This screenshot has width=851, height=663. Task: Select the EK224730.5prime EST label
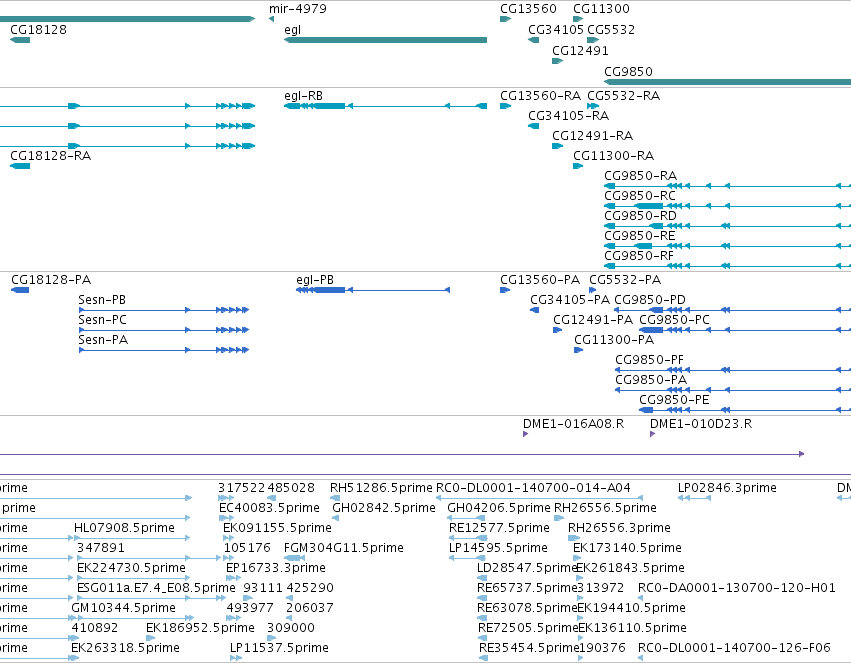131,568
